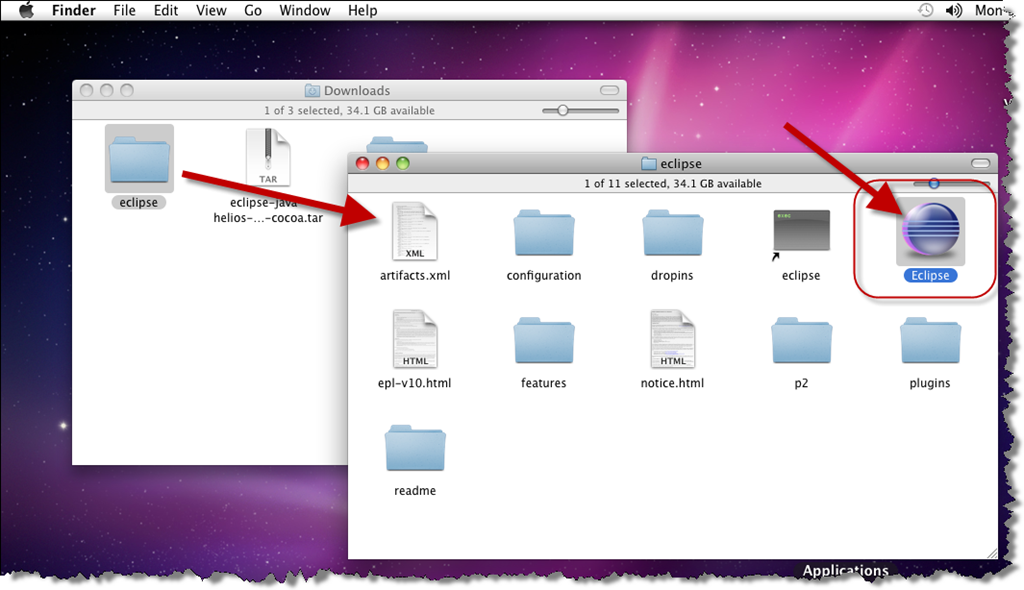Open the Apple menu icon
1024x590 pixels.
pyautogui.click(x=27, y=10)
